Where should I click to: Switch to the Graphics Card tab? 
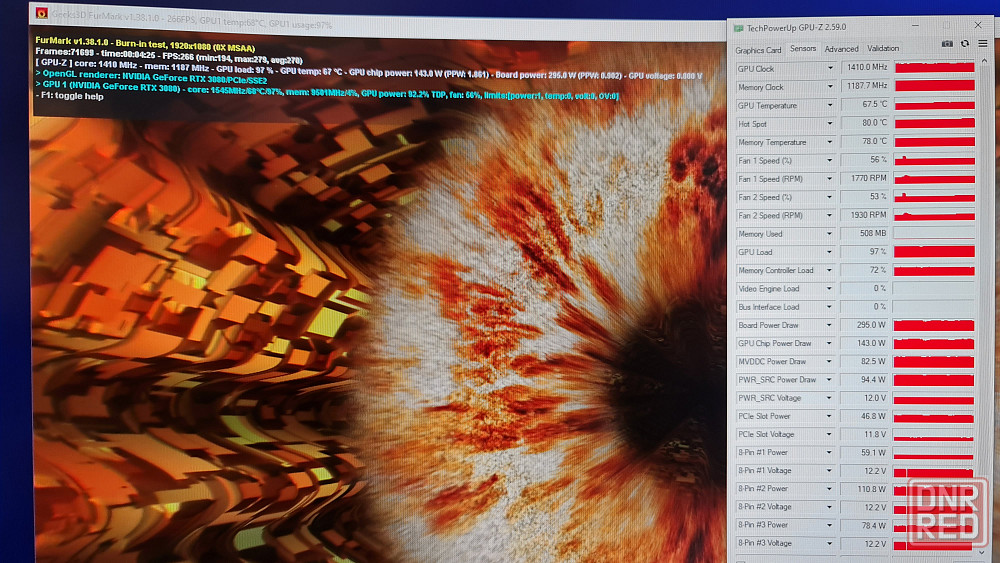click(758, 49)
